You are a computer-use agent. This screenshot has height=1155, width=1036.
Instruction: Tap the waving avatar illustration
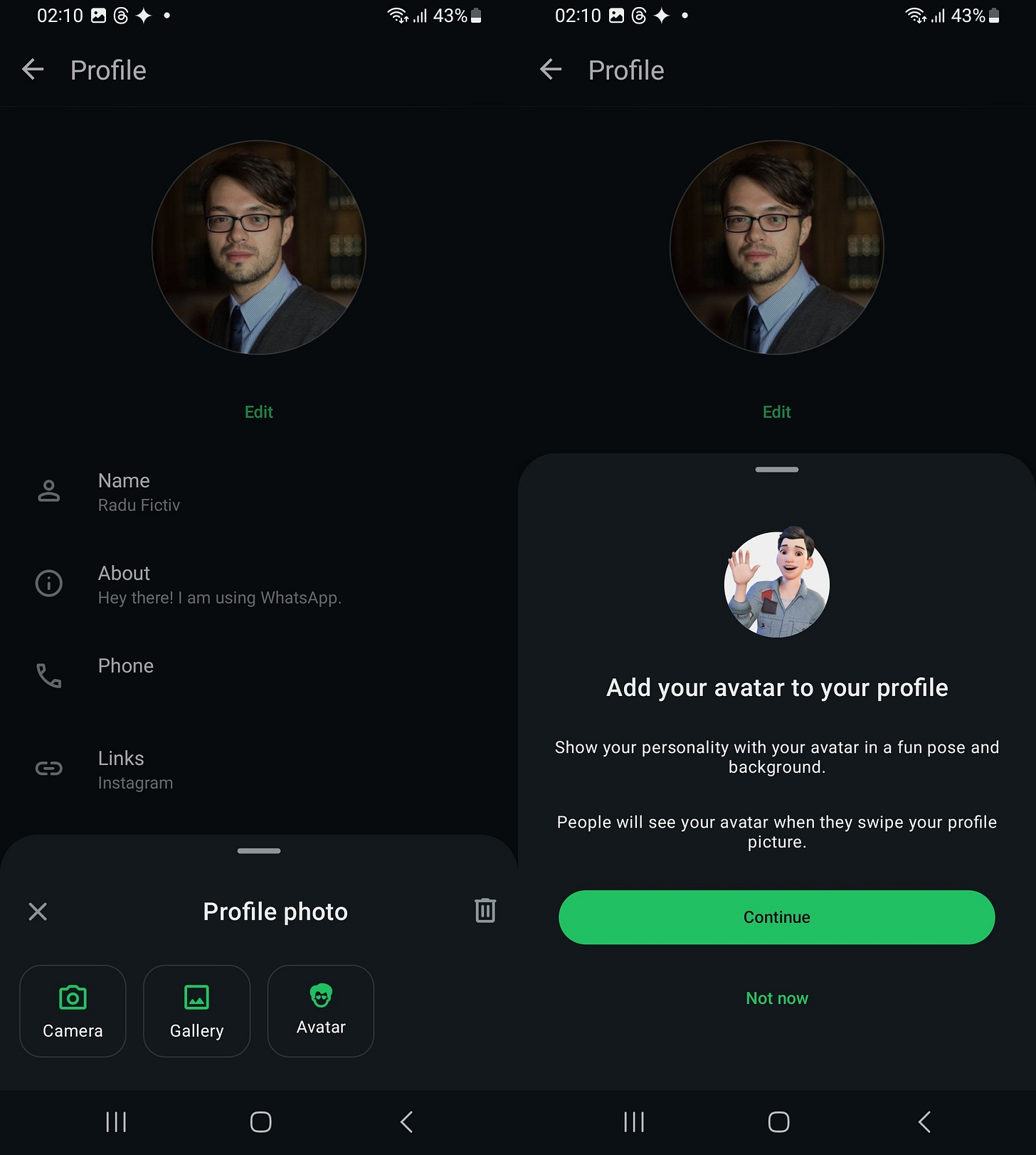[x=777, y=582]
